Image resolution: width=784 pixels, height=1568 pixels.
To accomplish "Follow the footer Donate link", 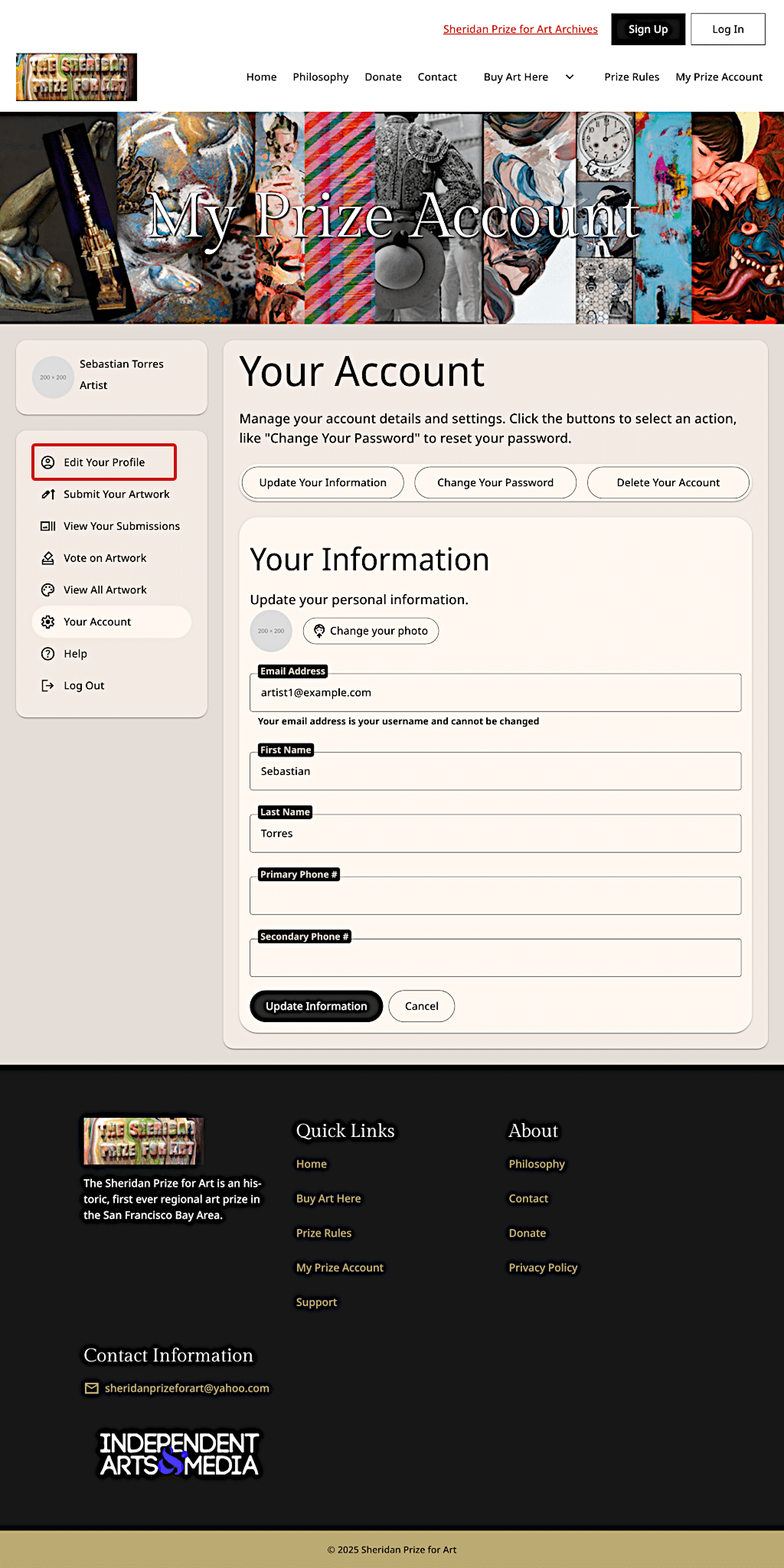I will 528,1233.
